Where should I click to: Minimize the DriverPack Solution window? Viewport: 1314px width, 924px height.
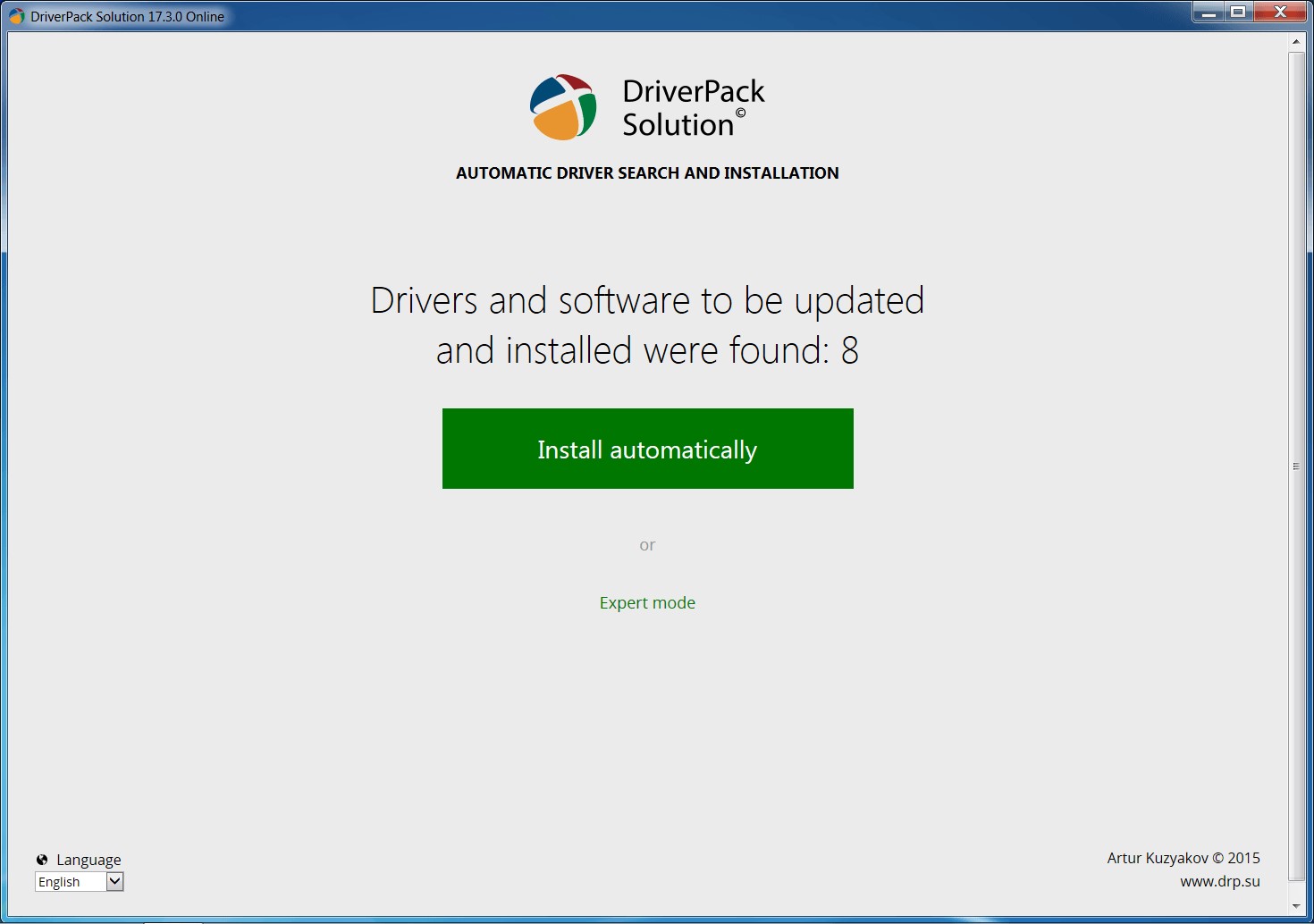(x=1208, y=13)
